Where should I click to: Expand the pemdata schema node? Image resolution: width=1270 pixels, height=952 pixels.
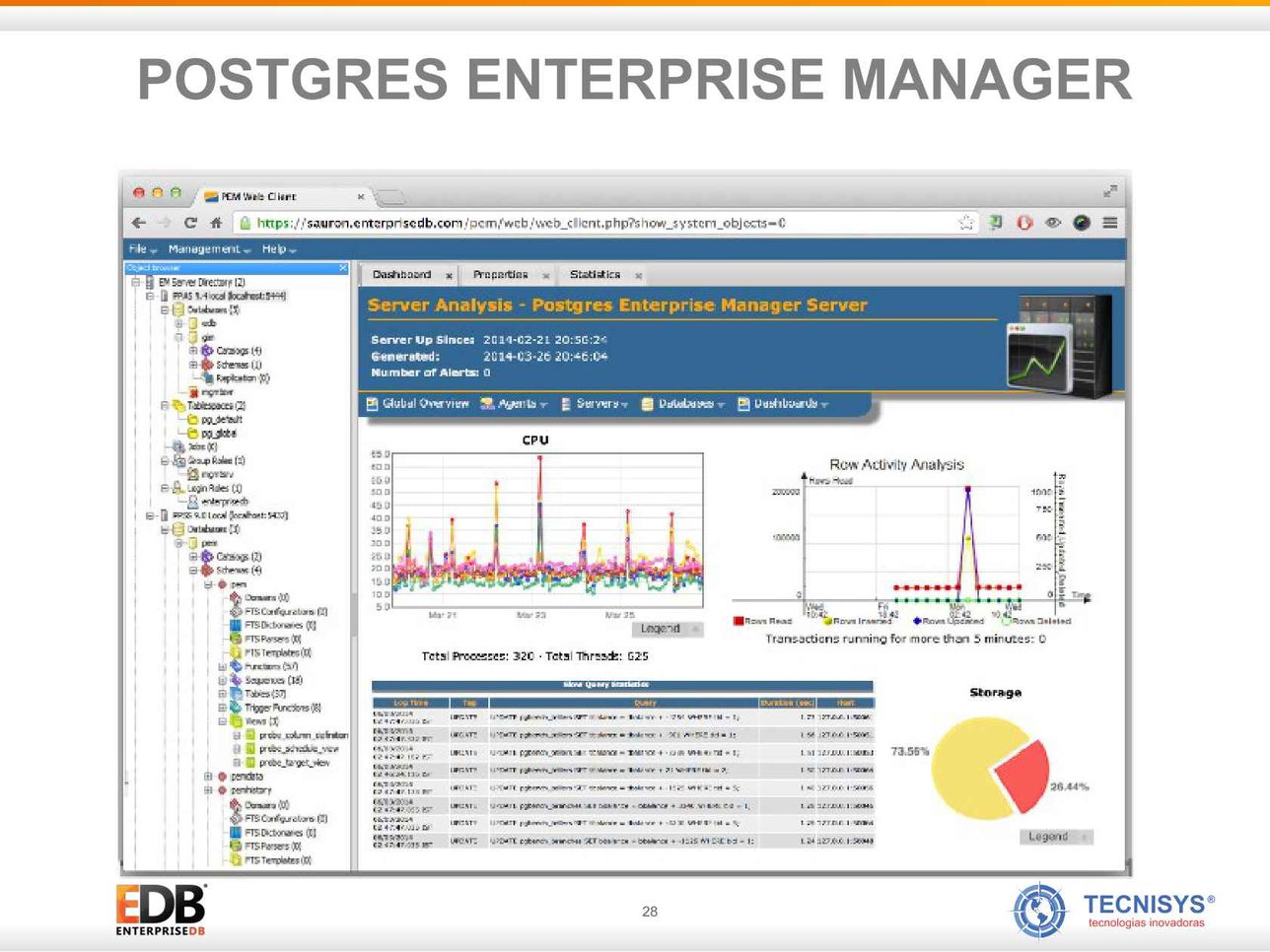click(208, 777)
